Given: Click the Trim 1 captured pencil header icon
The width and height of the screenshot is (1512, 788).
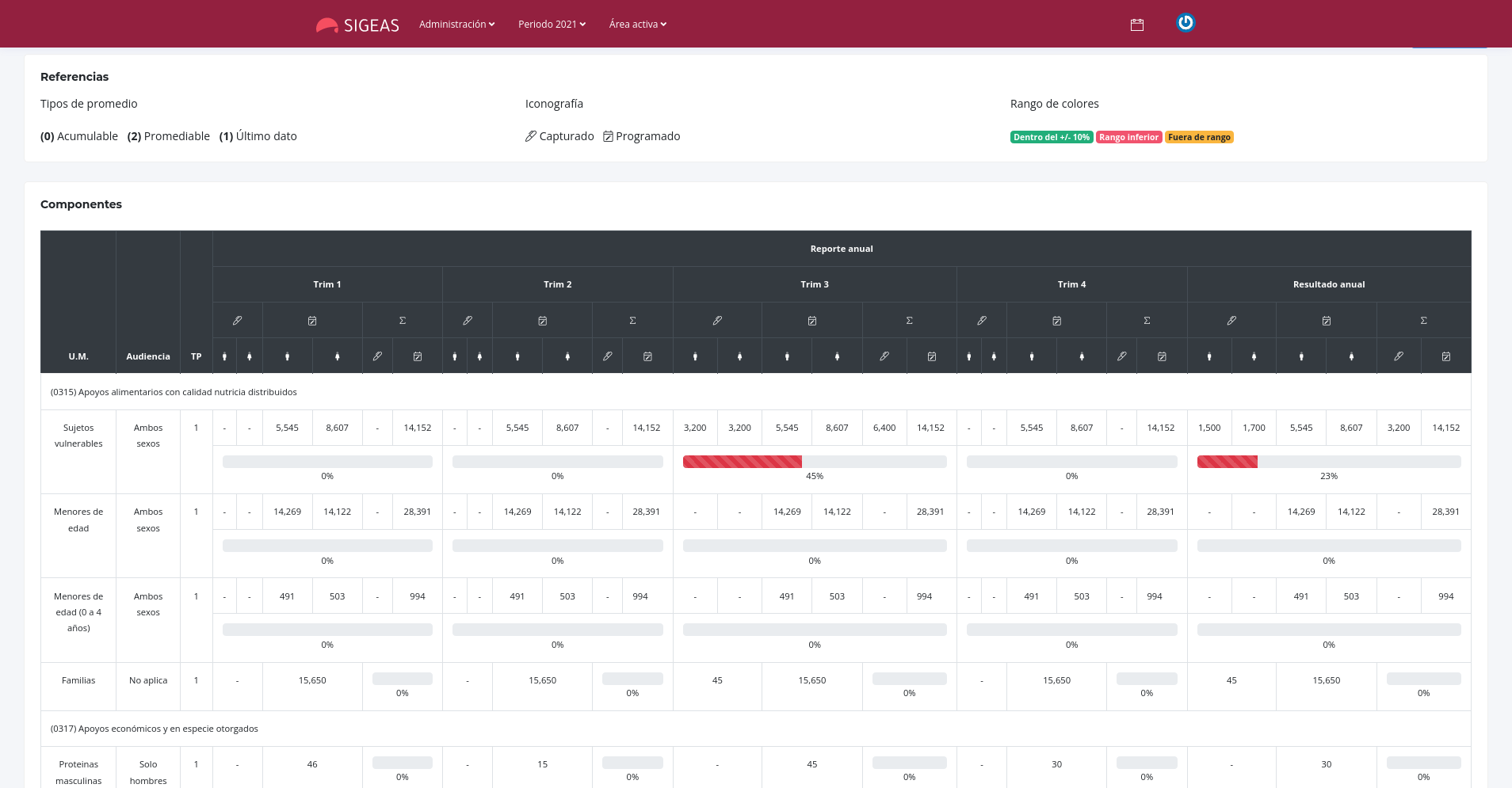Looking at the screenshot, I should 237,321.
